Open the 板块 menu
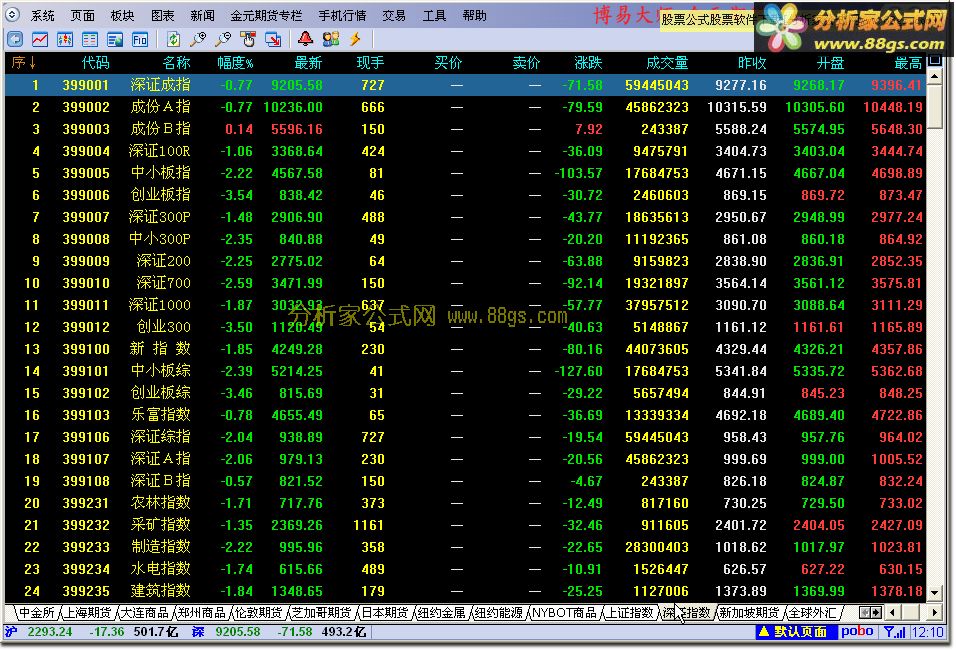956x650 pixels. [x=122, y=15]
